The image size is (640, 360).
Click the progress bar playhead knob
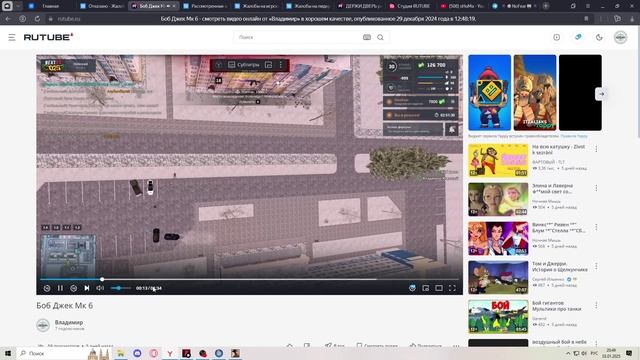coord(102,279)
